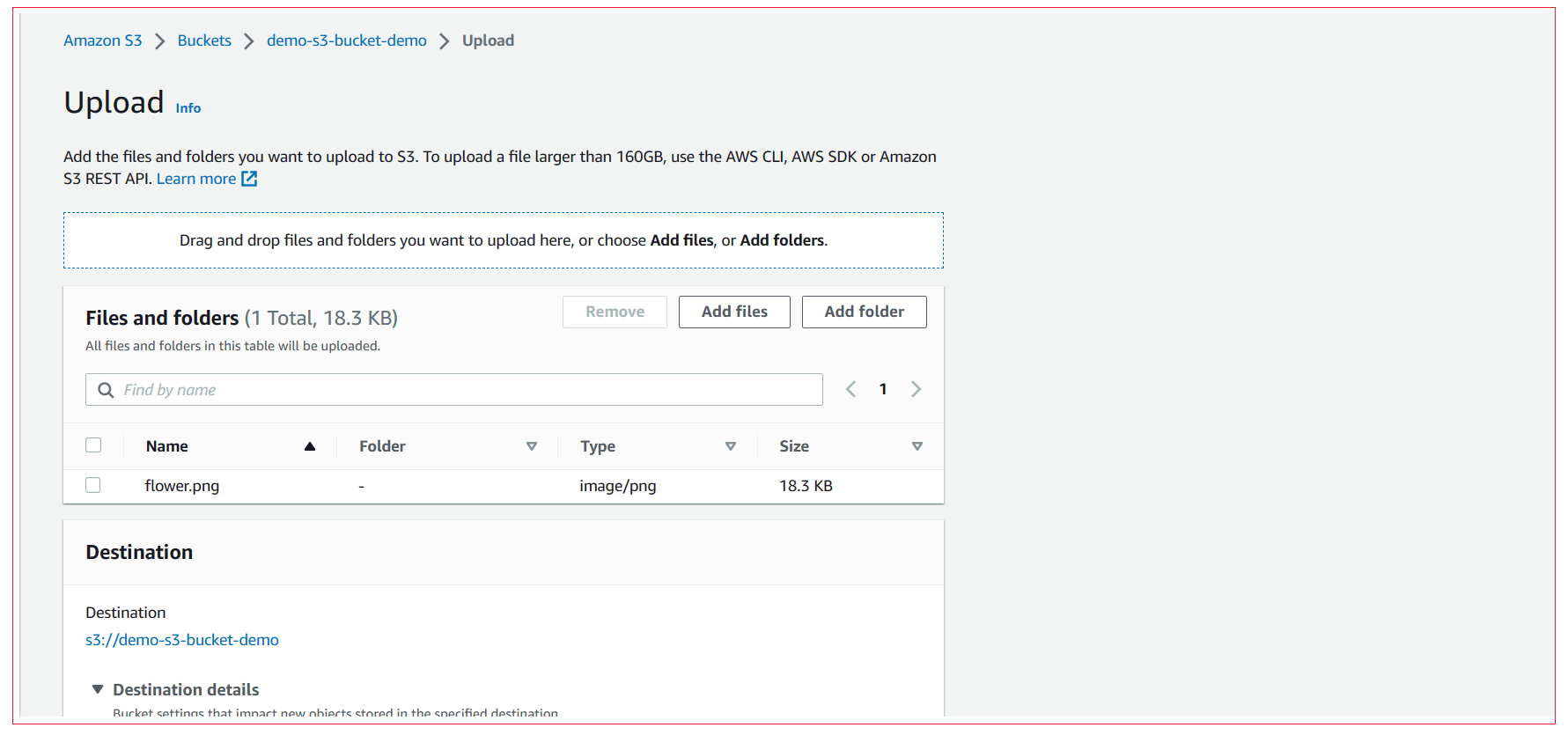Sort the table using the Size column arrow

point(917,446)
